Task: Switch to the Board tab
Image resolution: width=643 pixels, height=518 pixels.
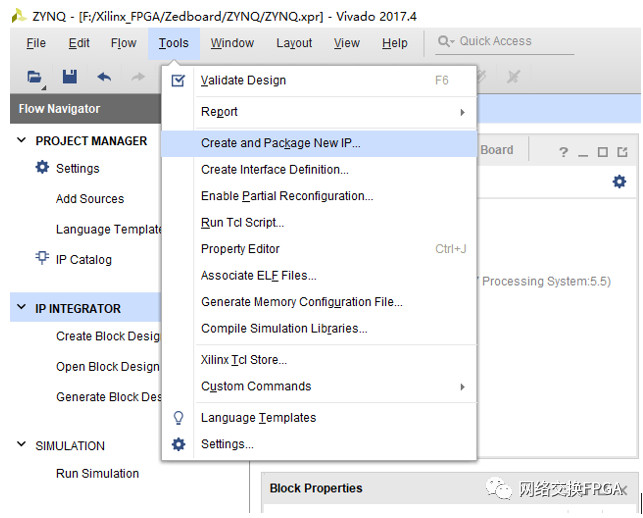Action: 497,150
